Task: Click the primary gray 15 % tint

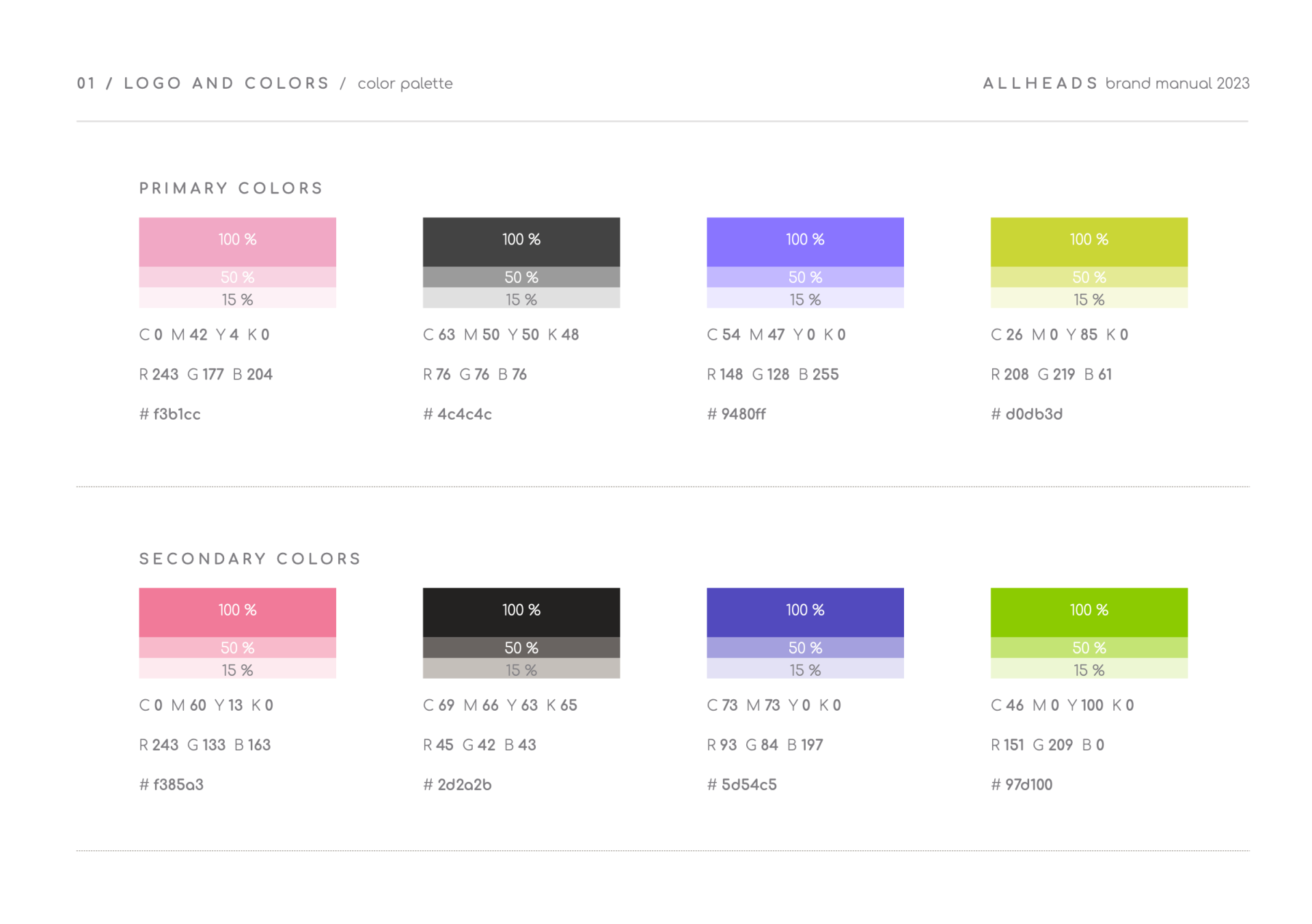Action: [521, 299]
